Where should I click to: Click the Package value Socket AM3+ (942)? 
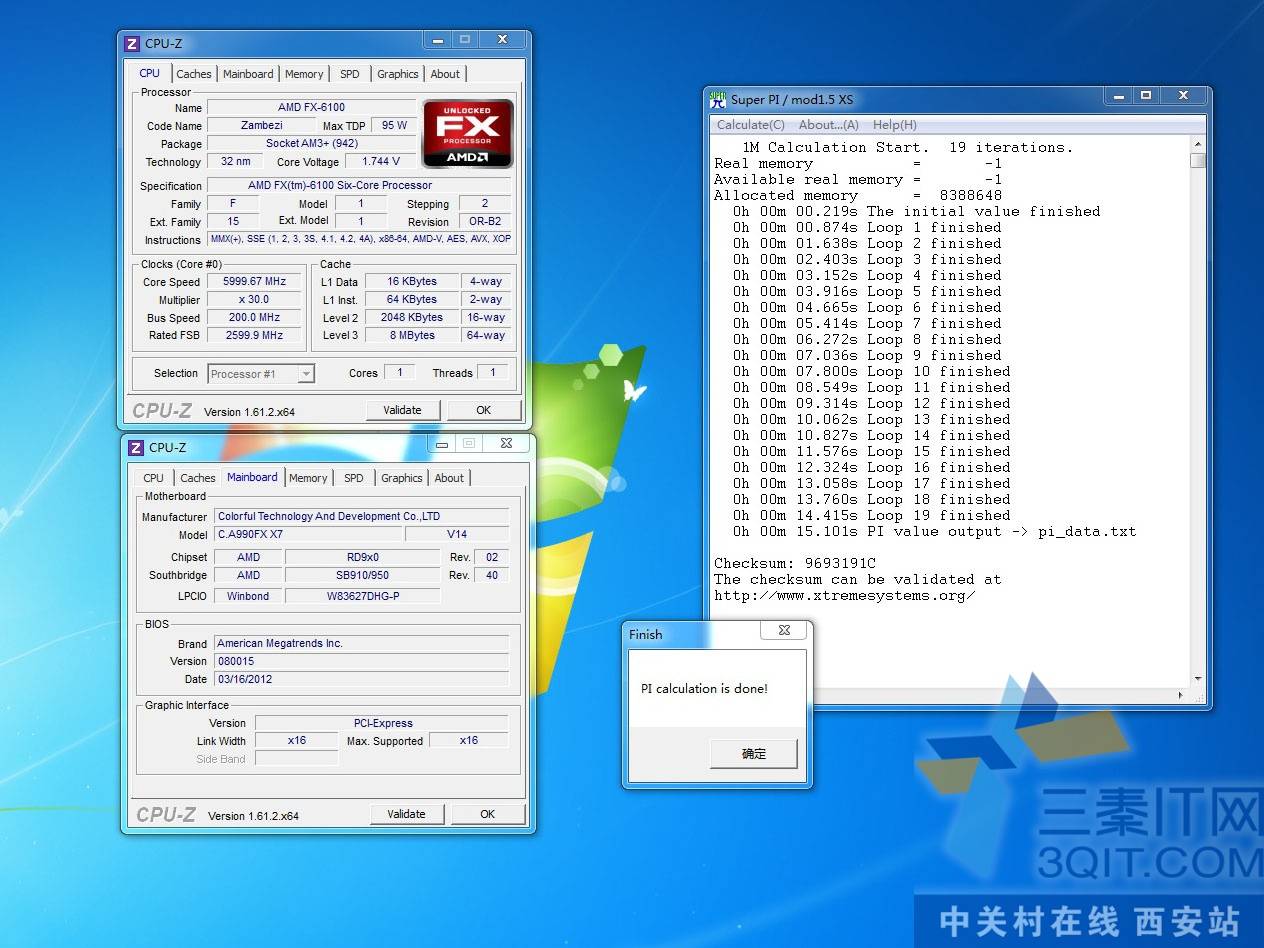pos(311,143)
